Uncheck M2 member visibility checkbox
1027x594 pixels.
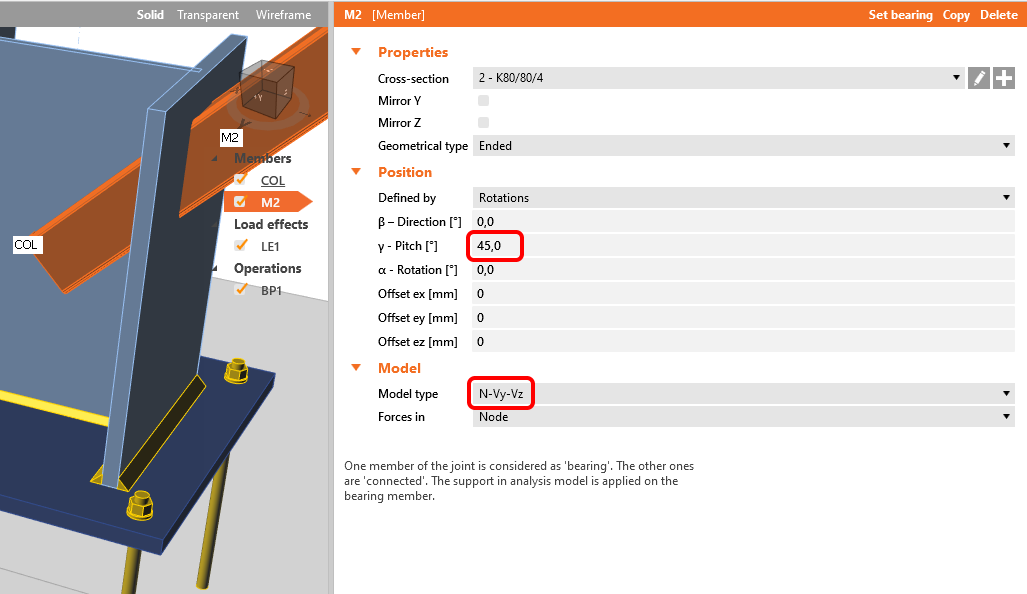point(240,202)
